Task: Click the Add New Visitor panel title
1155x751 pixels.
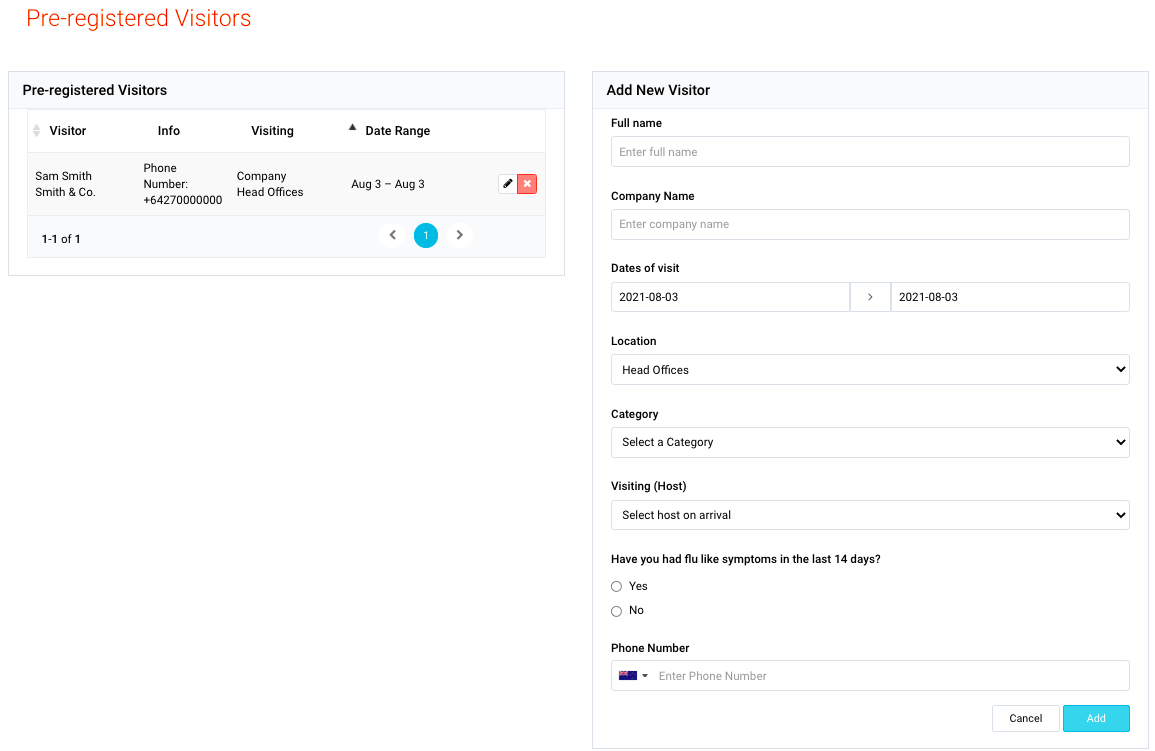Action: point(658,90)
